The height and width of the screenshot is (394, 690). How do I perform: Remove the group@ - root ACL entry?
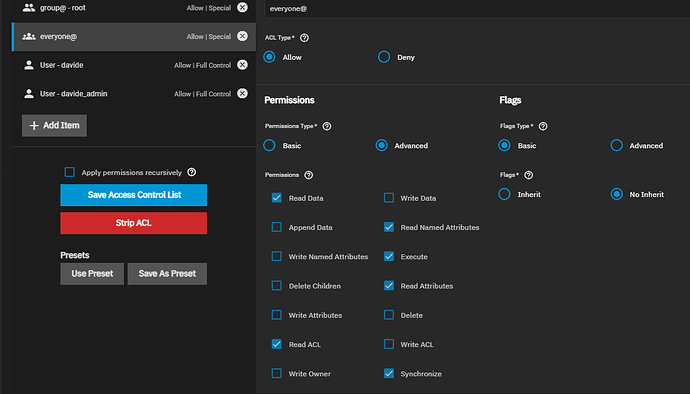pyautogui.click(x=242, y=7)
